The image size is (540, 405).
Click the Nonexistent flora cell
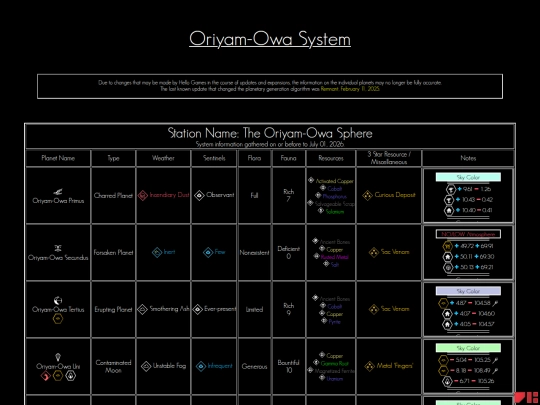click(x=255, y=252)
